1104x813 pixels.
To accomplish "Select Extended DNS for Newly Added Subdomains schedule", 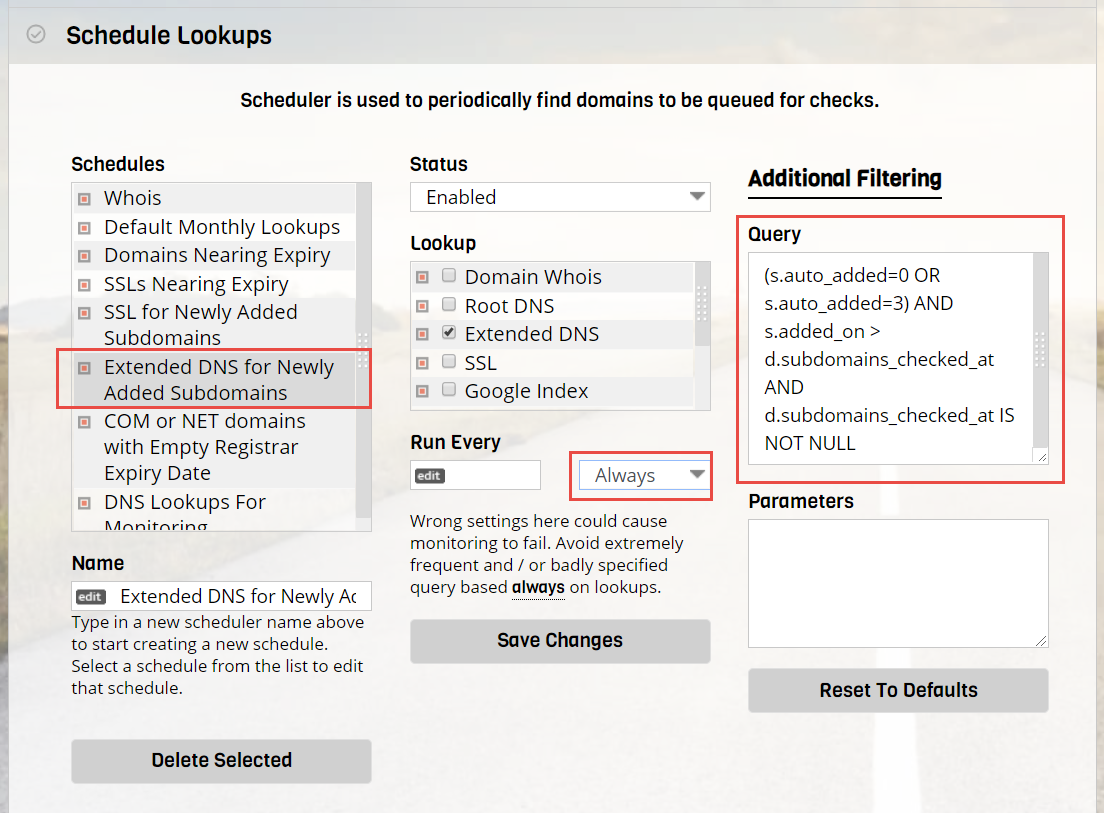I will pyautogui.click(x=214, y=379).
